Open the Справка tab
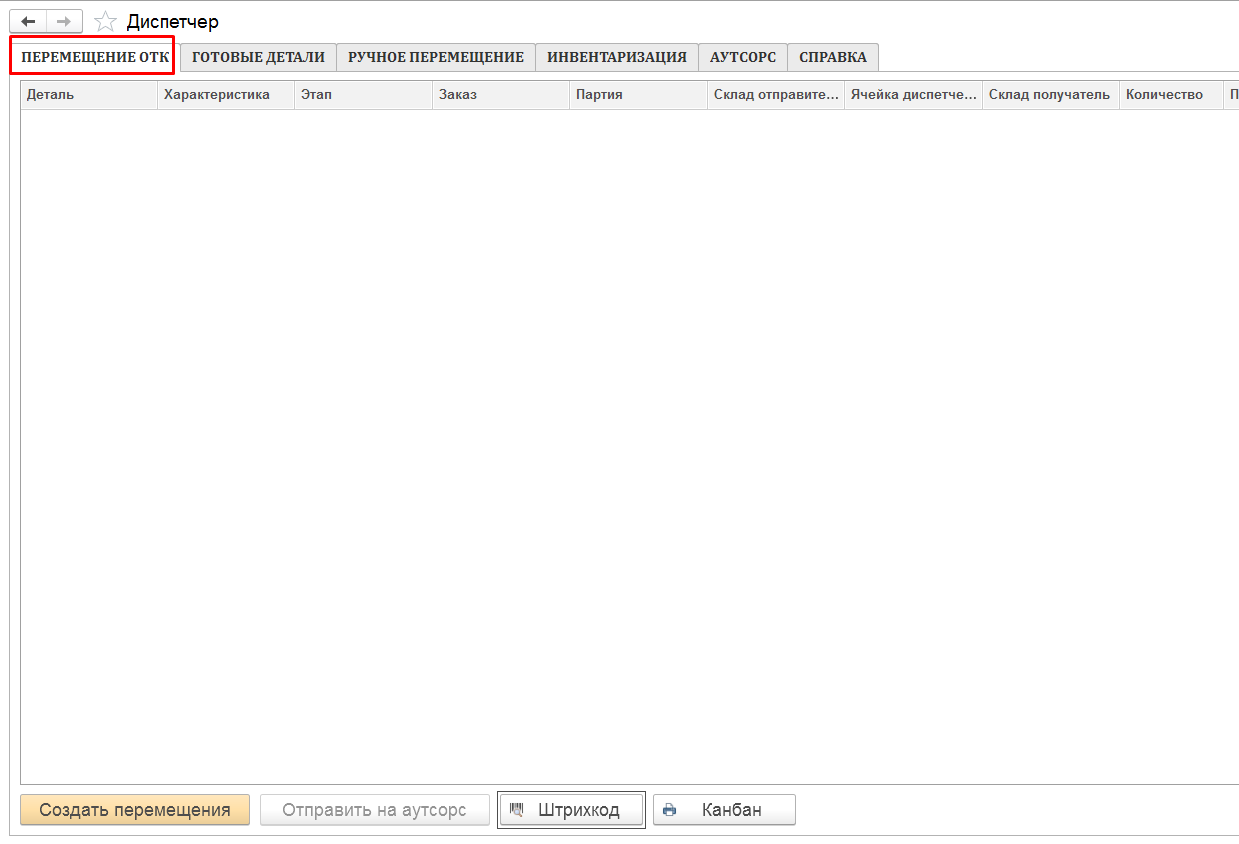The image size is (1239, 844). click(832, 57)
